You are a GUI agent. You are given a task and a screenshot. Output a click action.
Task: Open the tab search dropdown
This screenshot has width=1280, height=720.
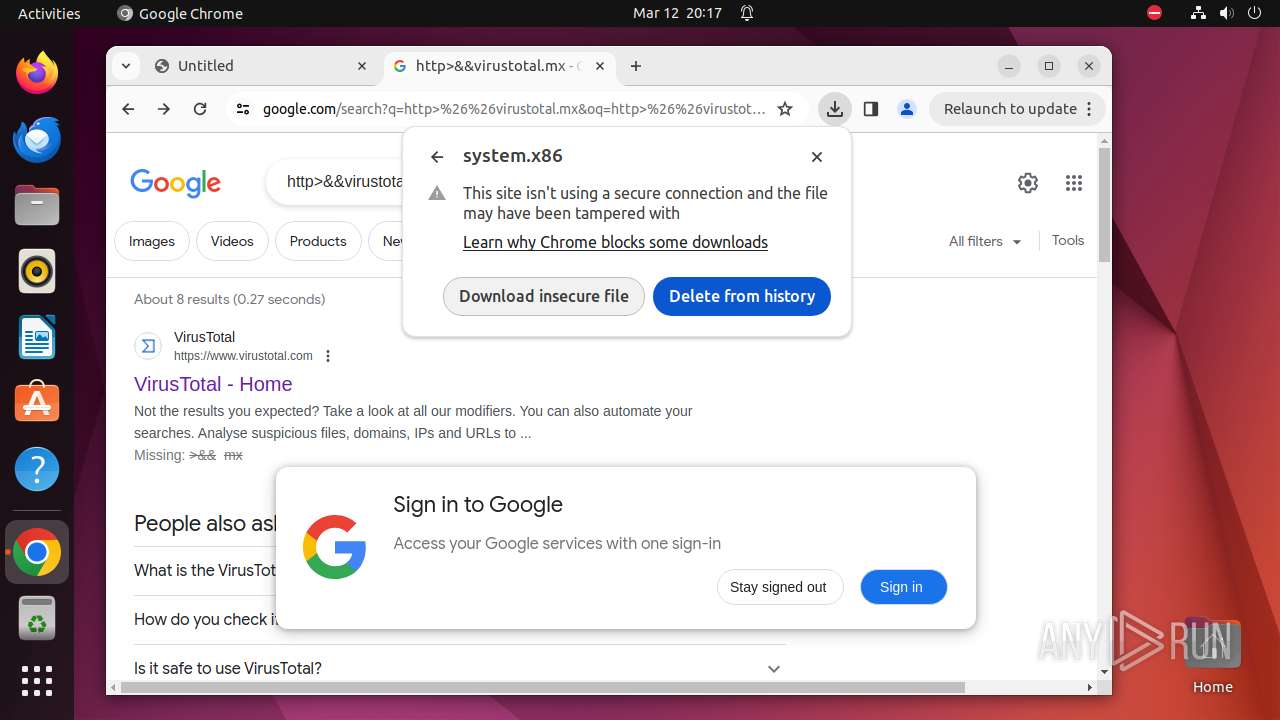point(125,66)
